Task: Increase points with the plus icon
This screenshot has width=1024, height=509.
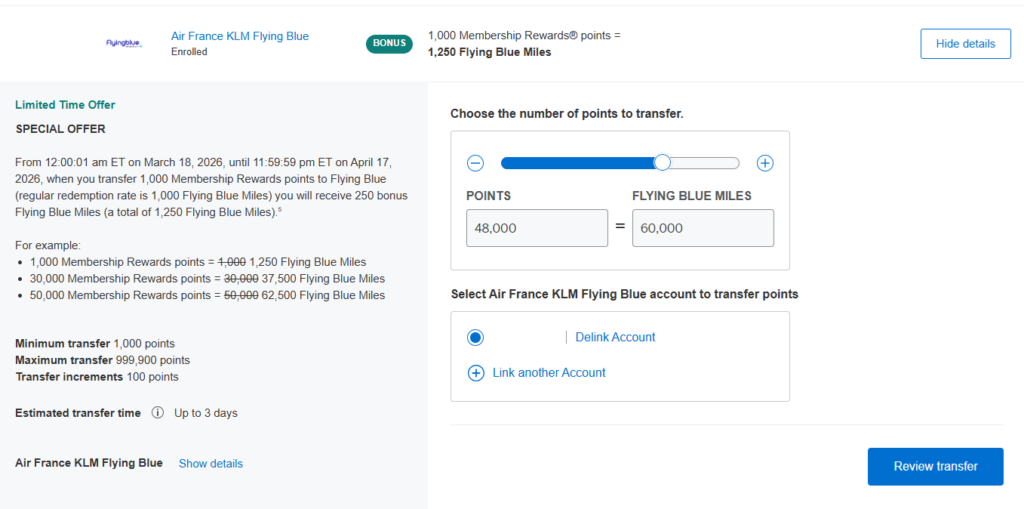Action: tap(765, 163)
